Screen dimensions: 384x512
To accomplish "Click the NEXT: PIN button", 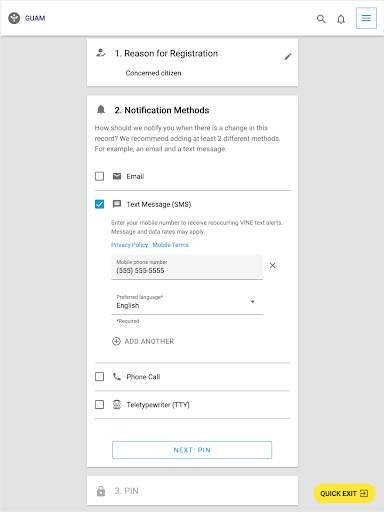I will pyautogui.click(x=192, y=450).
